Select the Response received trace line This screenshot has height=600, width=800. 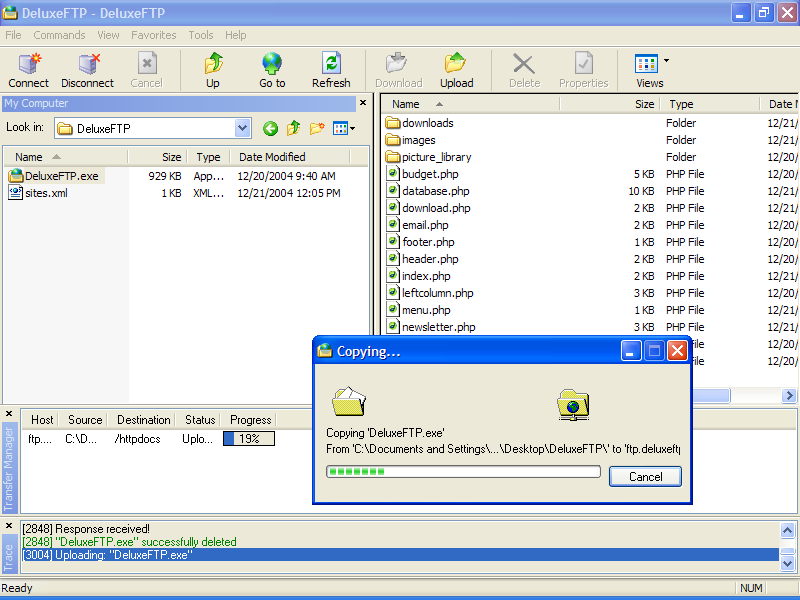[x=86, y=529]
